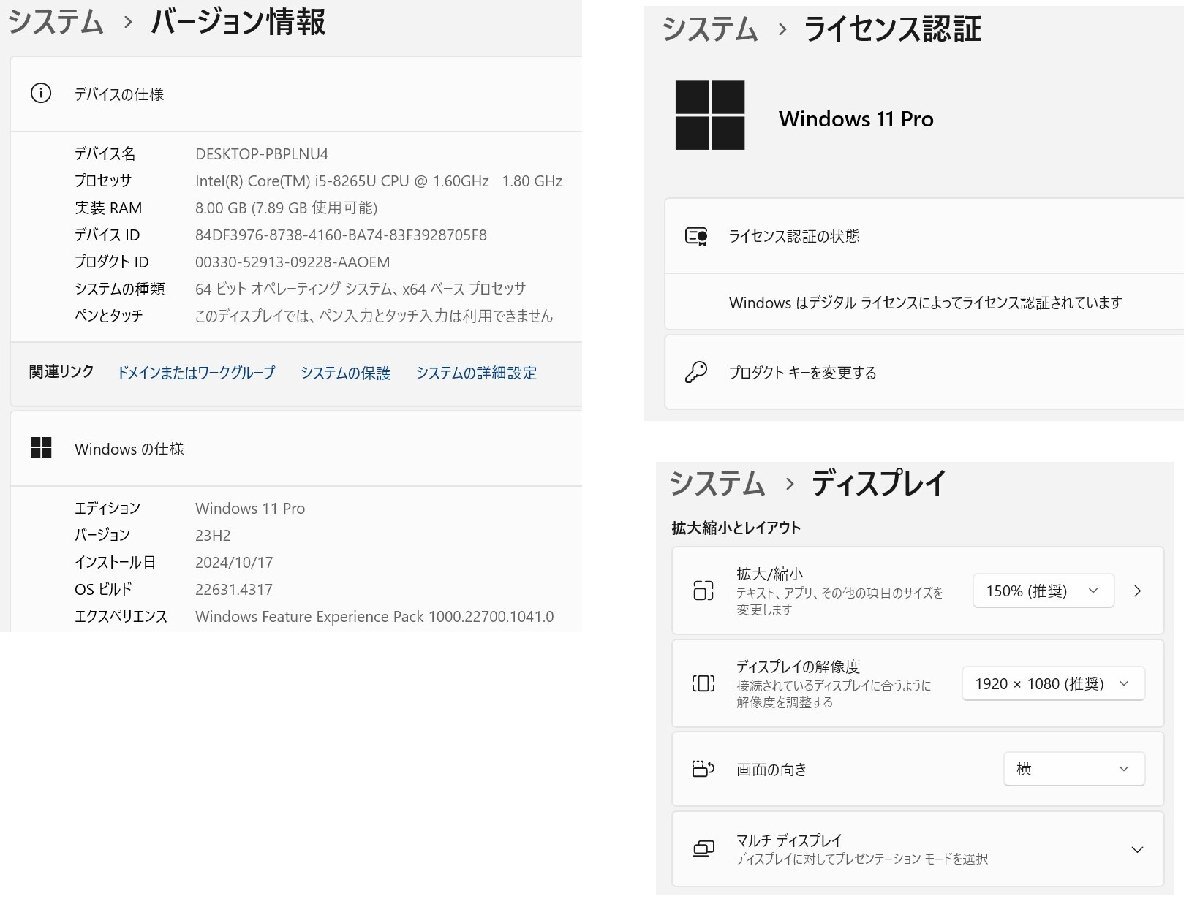1200x915 pixels.
Task: Click システム breadcrumb above バージョン情報
Action: 56,22
